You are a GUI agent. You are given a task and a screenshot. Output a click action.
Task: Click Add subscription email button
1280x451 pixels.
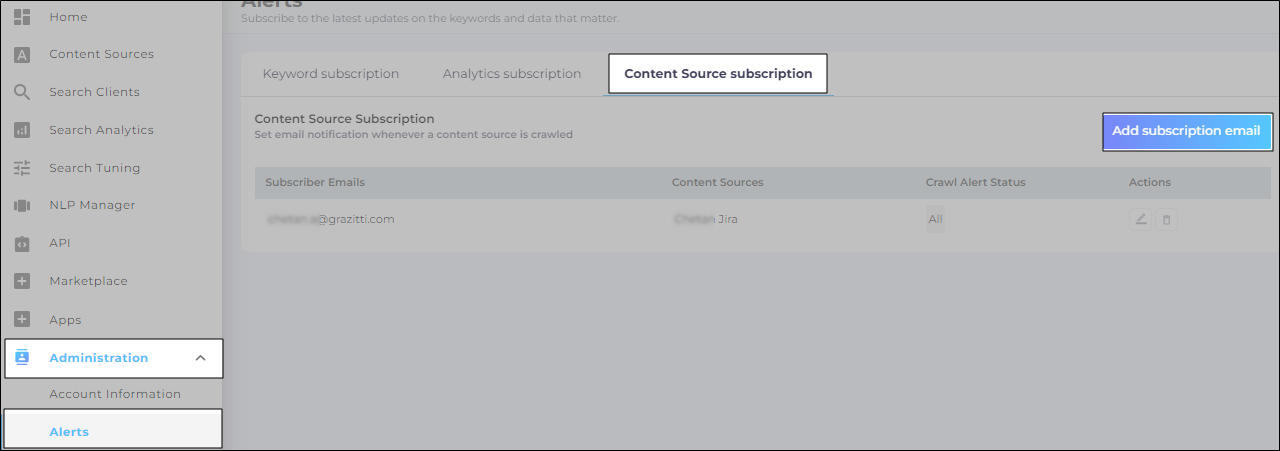pos(1187,131)
